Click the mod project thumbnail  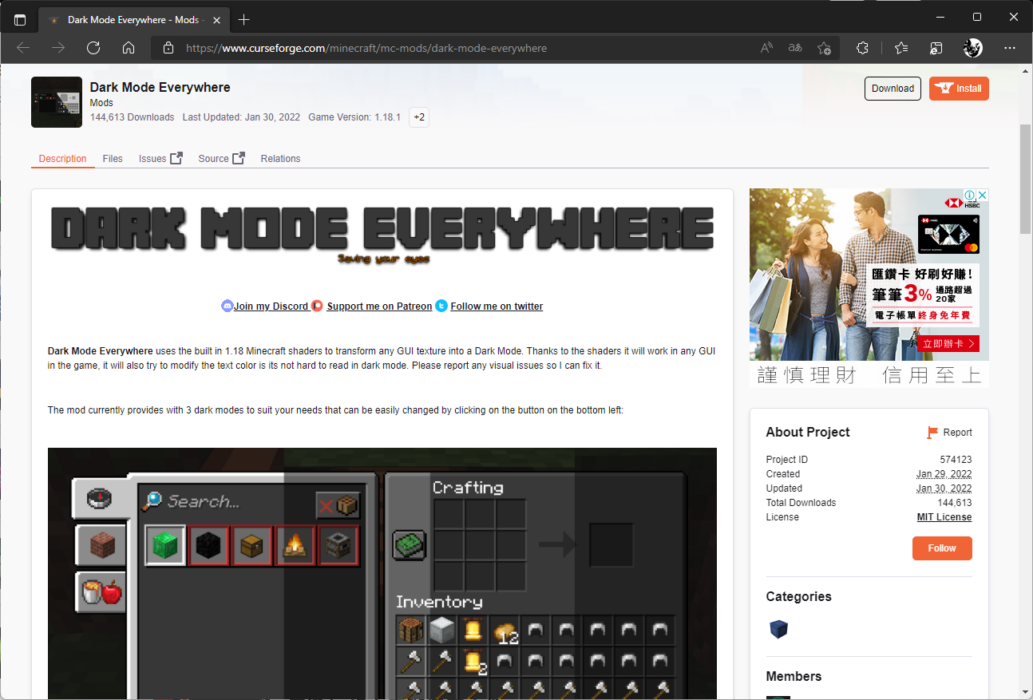57,102
